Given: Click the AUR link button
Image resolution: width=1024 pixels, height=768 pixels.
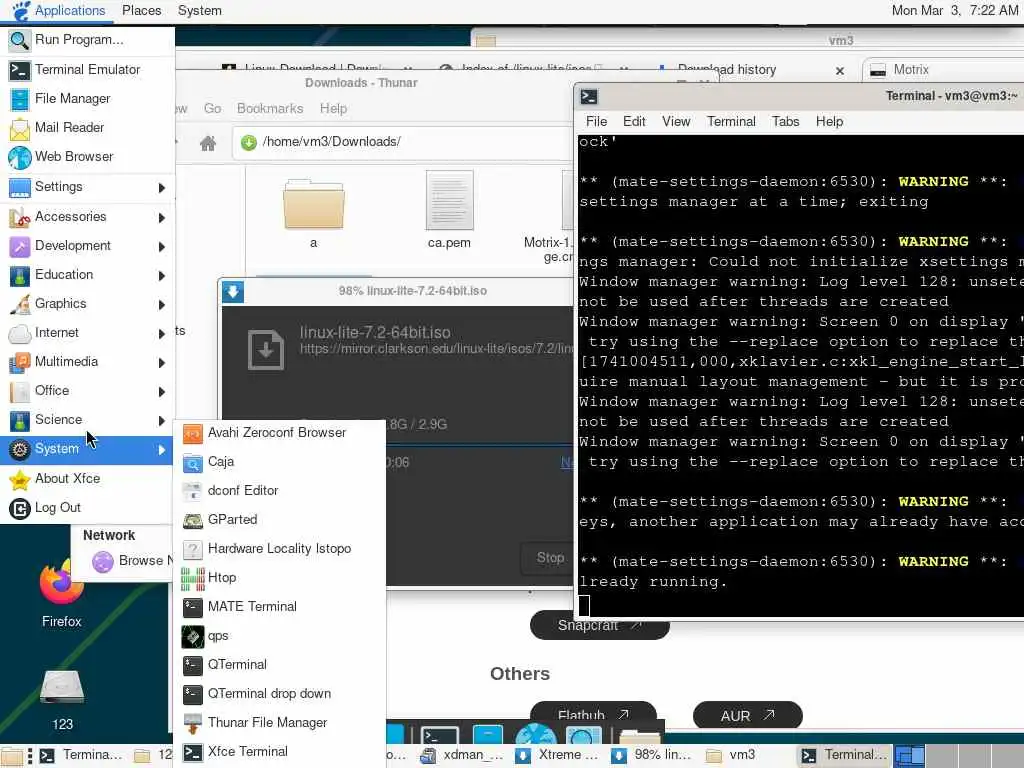Looking at the screenshot, I should [x=747, y=716].
